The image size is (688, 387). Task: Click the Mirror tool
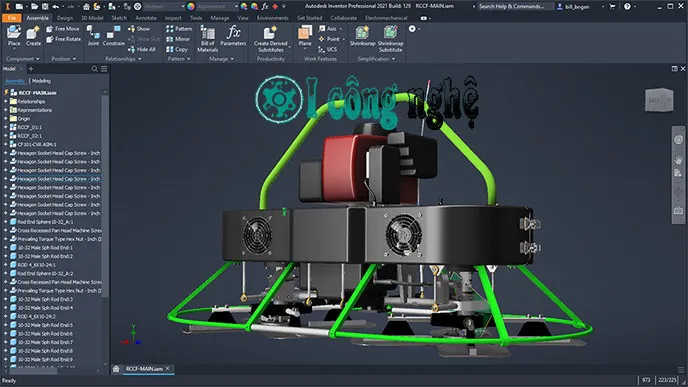coord(178,39)
